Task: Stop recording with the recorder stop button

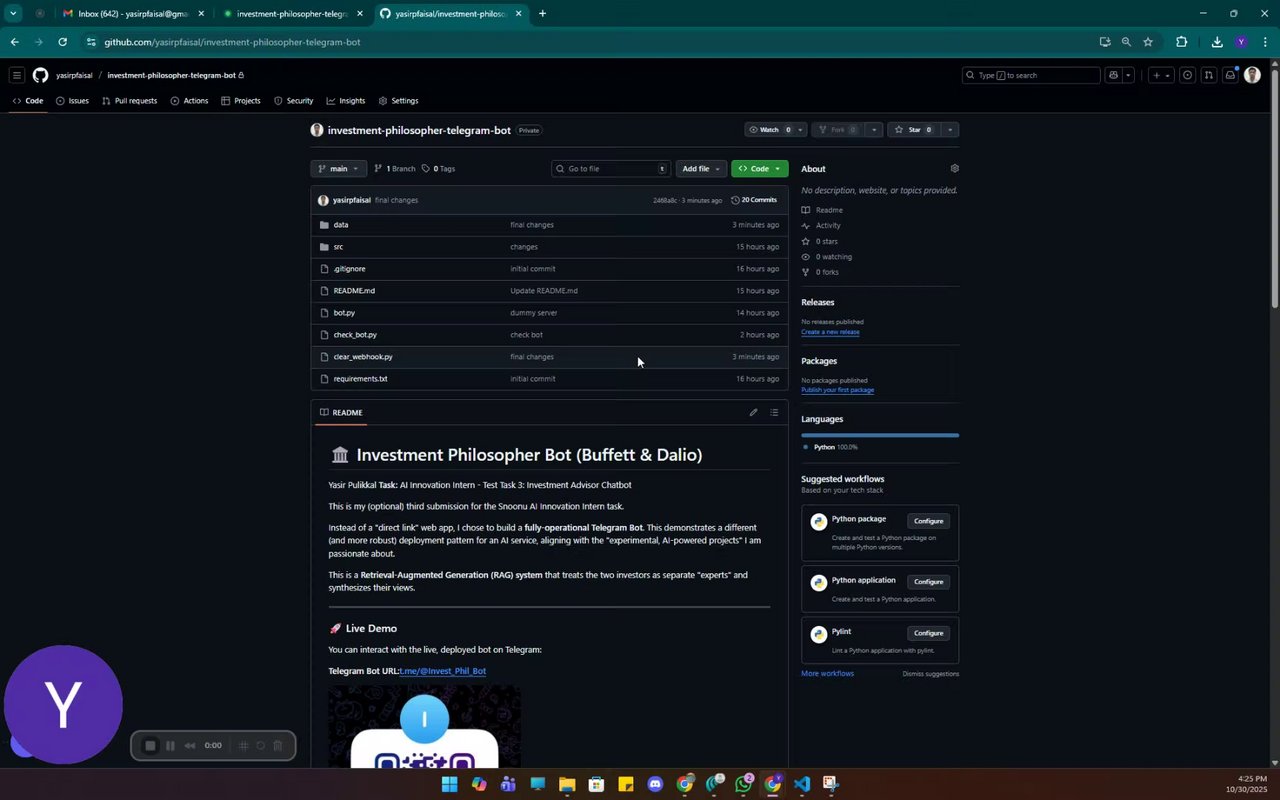Action: tap(150, 746)
